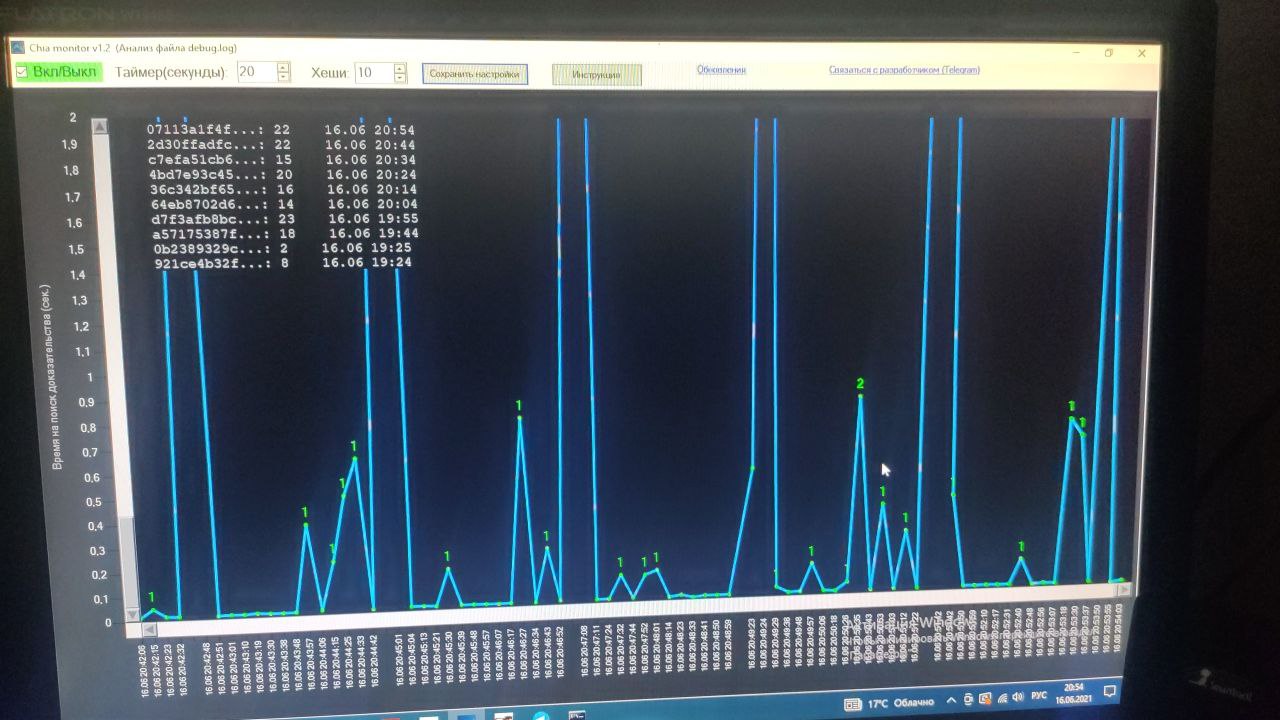This screenshot has width=1280, height=720.
Task: Decrease the Таймер seconds with down arrow
Action: (x=283, y=77)
